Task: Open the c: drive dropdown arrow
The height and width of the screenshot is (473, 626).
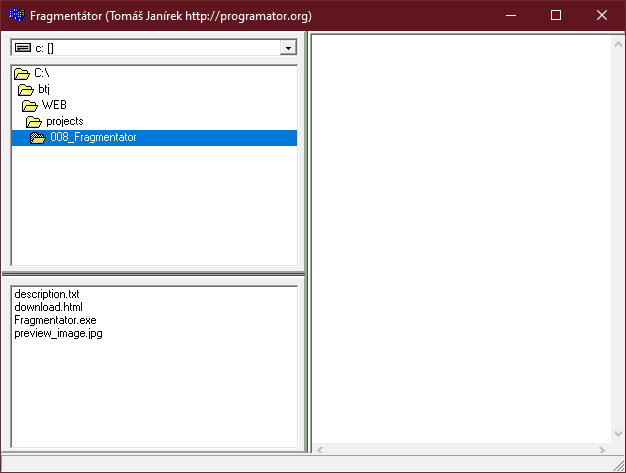Action: (288, 48)
